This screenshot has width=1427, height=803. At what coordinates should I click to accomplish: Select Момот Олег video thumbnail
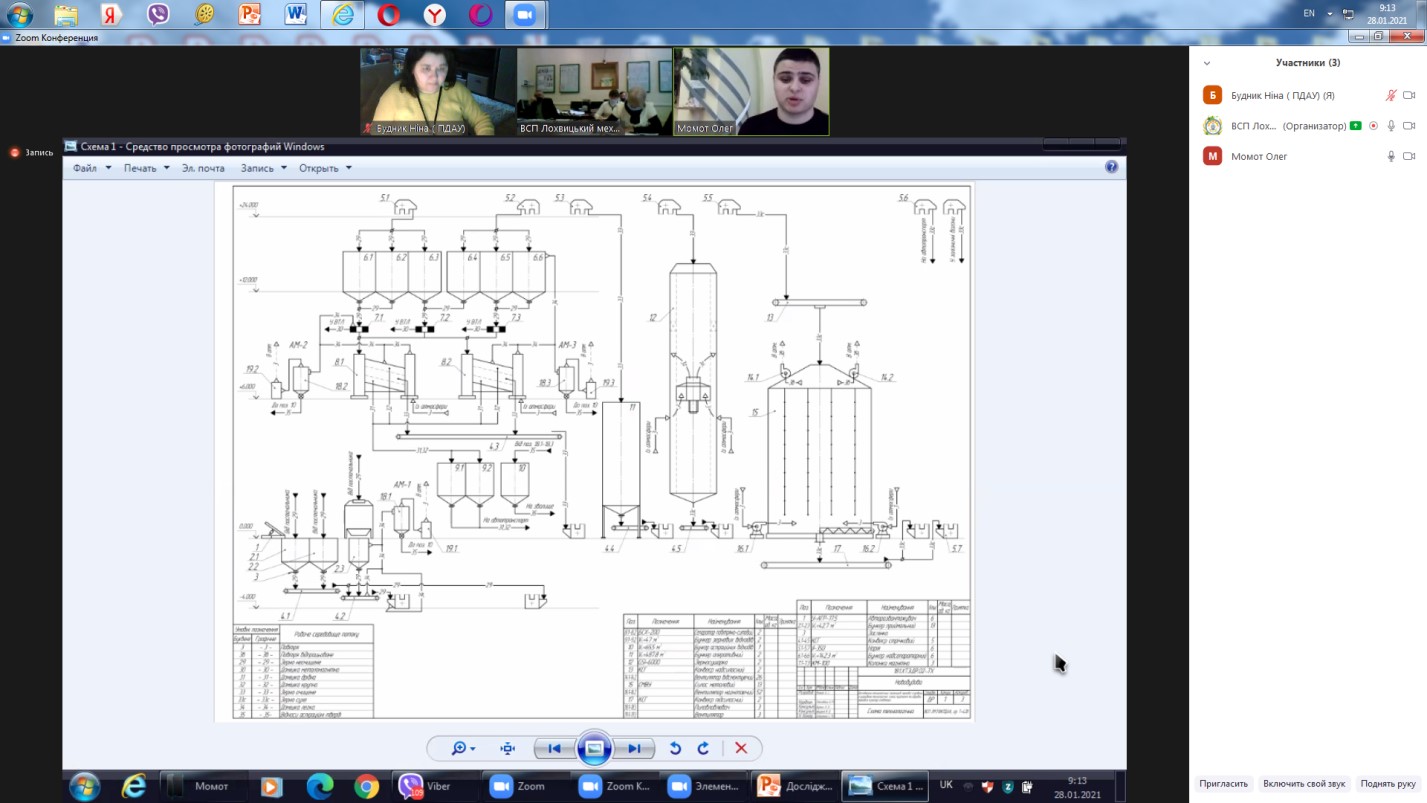coord(751,91)
